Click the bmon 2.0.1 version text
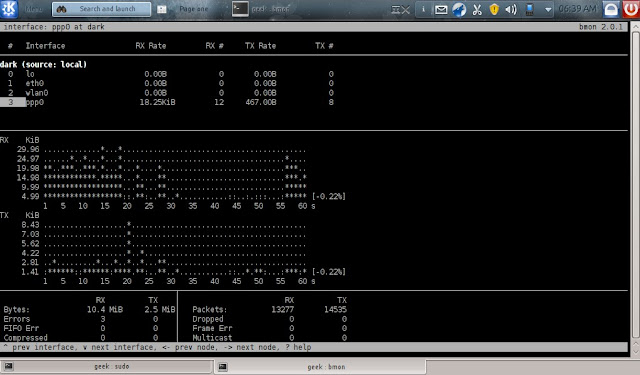Viewport: 640px width, 375px height. 601,27
